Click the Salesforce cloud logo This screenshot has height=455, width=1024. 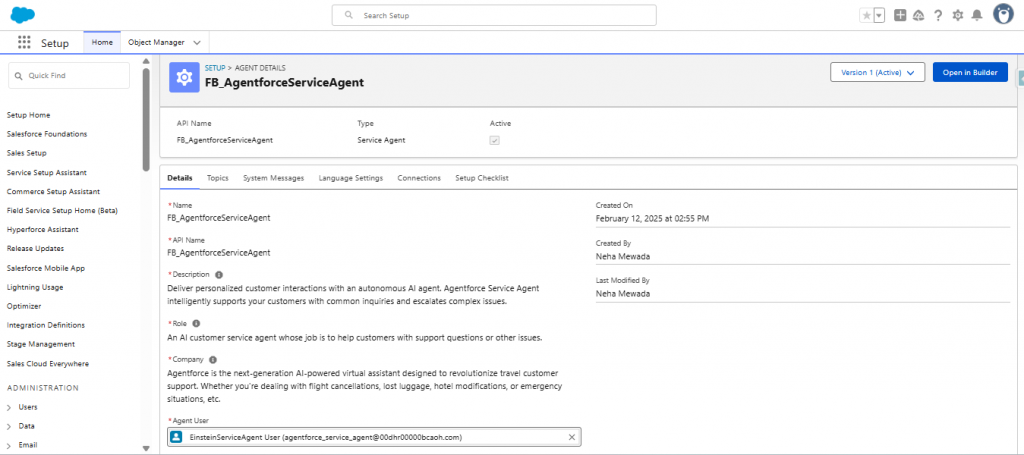pos(22,14)
